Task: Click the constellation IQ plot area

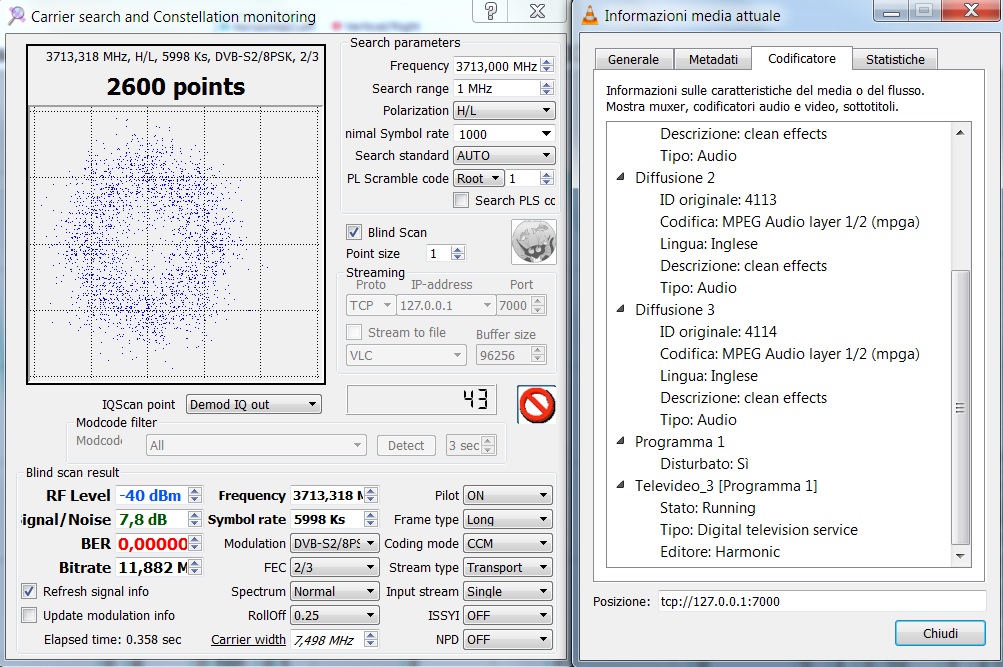Action: pyautogui.click(x=176, y=243)
